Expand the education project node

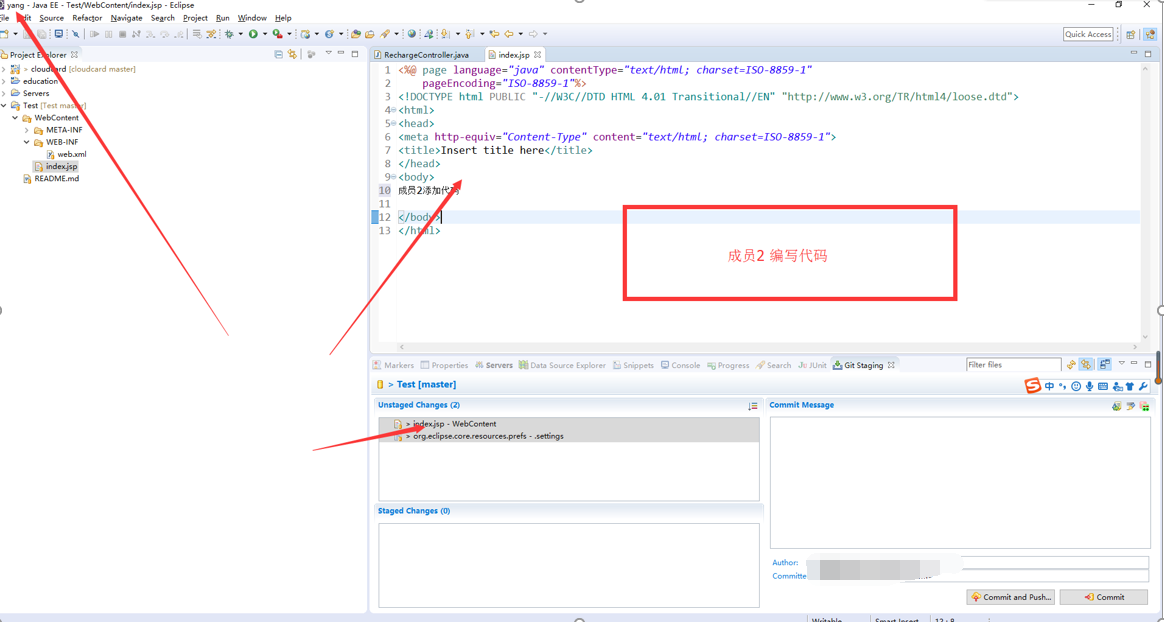[4, 81]
